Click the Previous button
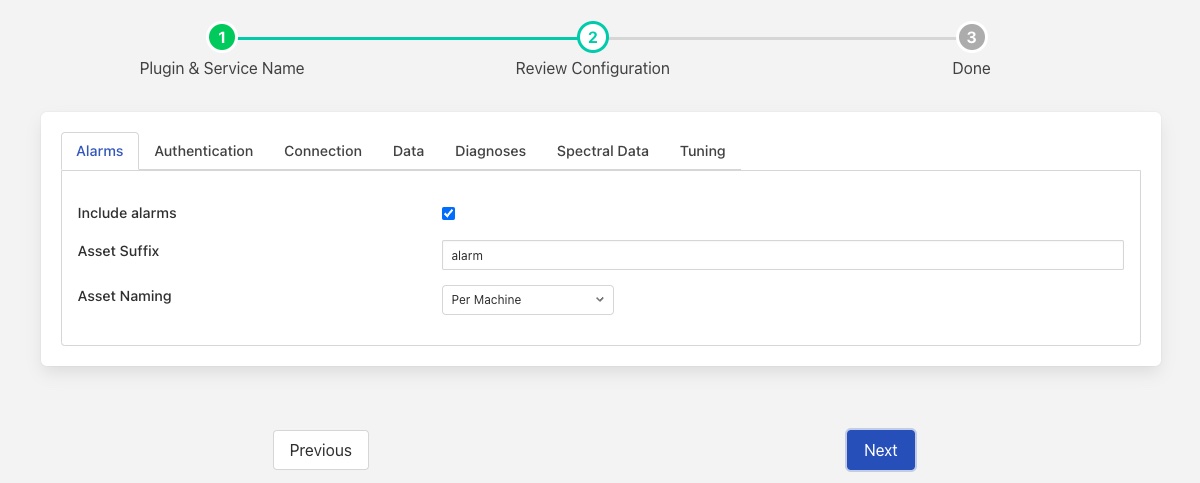This screenshot has height=483, width=1200. tap(320, 450)
